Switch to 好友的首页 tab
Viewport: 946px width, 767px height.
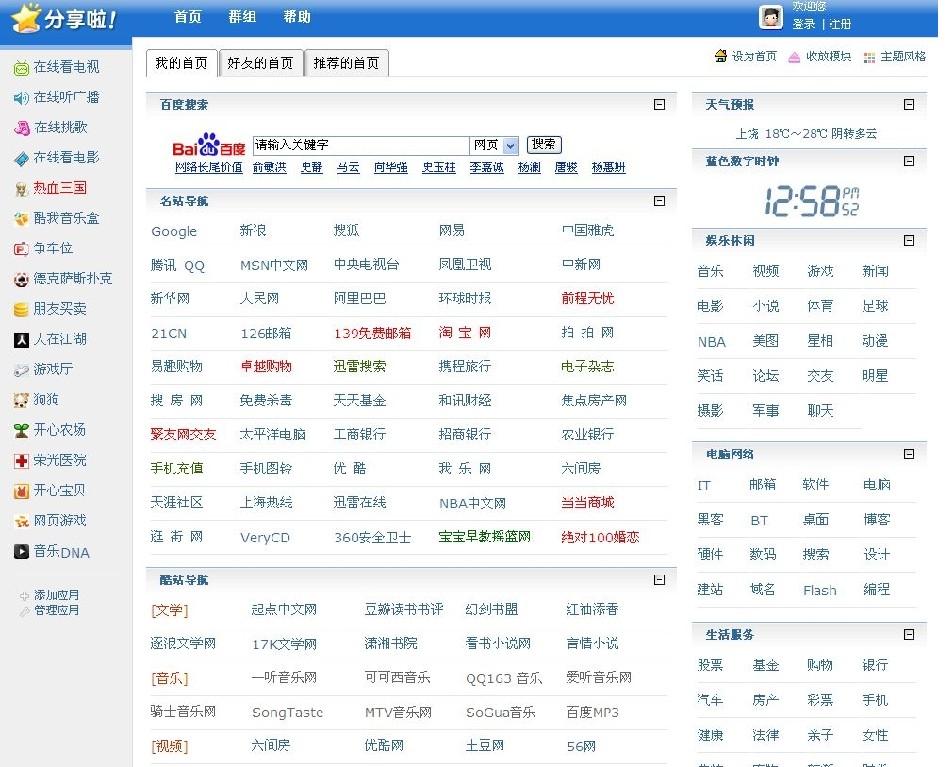260,63
